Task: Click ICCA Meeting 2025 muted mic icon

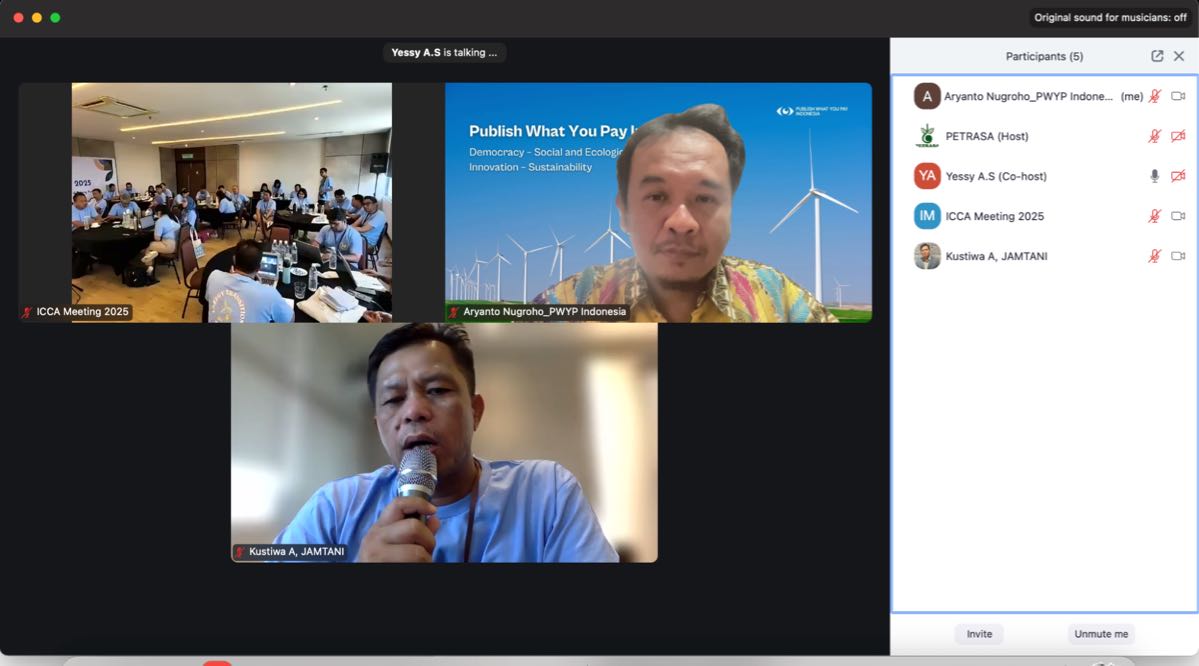Action: tap(1154, 216)
